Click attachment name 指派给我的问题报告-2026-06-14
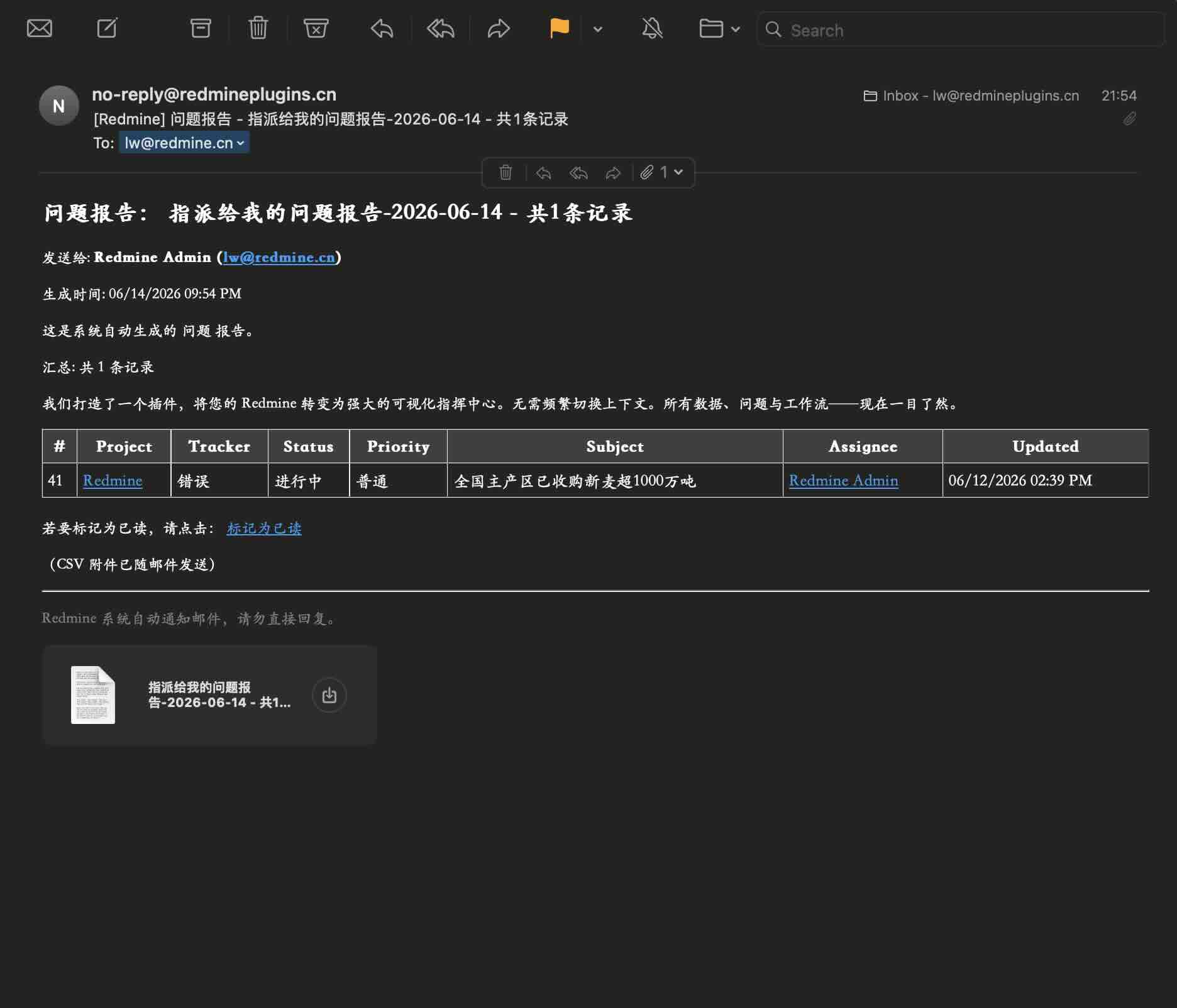Screen dimensions: 1177x1008 (x=219, y=695)
